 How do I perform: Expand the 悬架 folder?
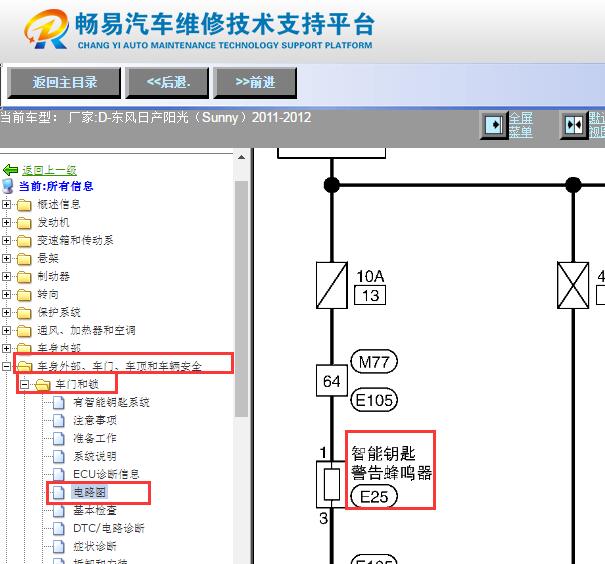click(6, 258)
